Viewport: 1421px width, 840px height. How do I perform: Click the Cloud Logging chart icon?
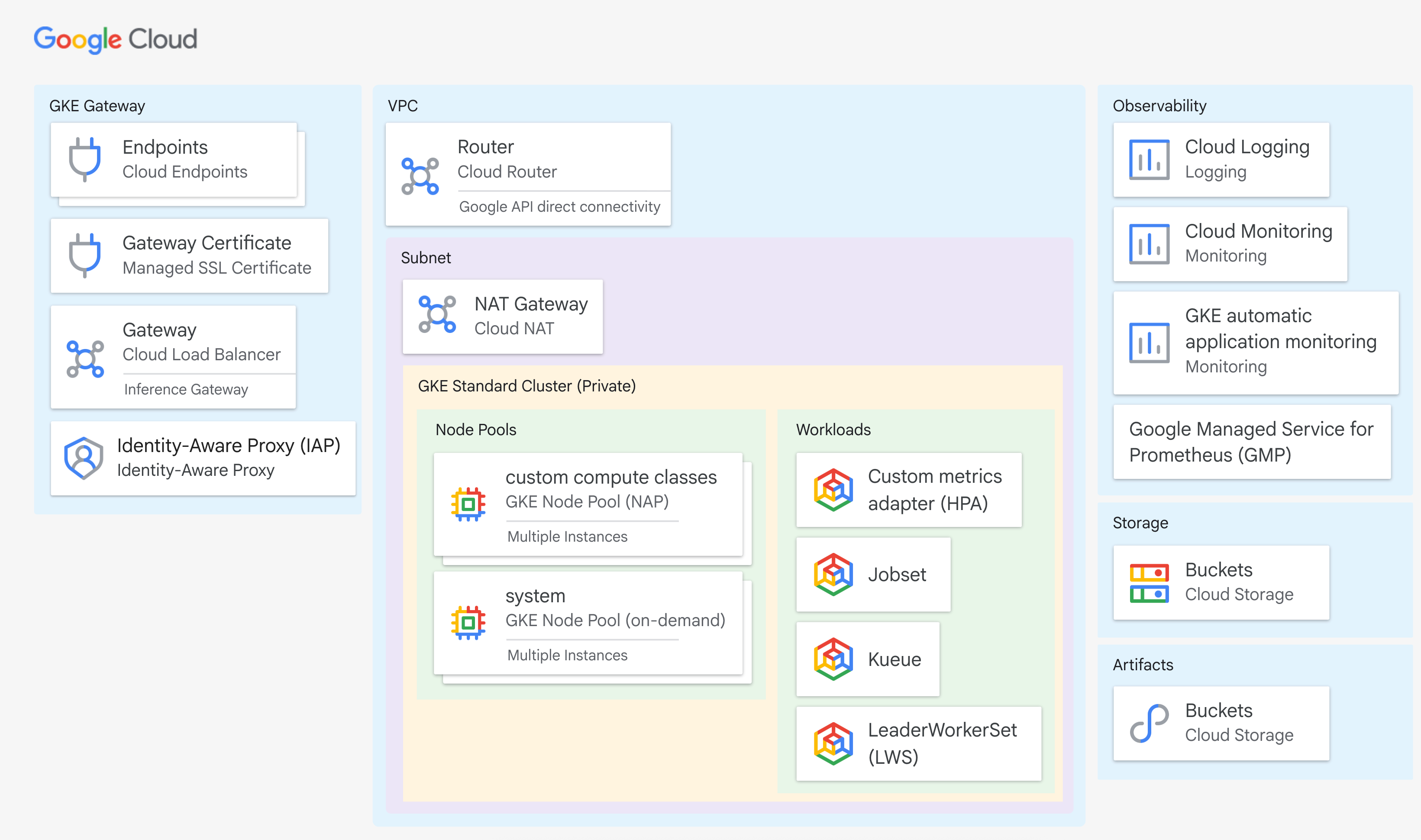1149,160
